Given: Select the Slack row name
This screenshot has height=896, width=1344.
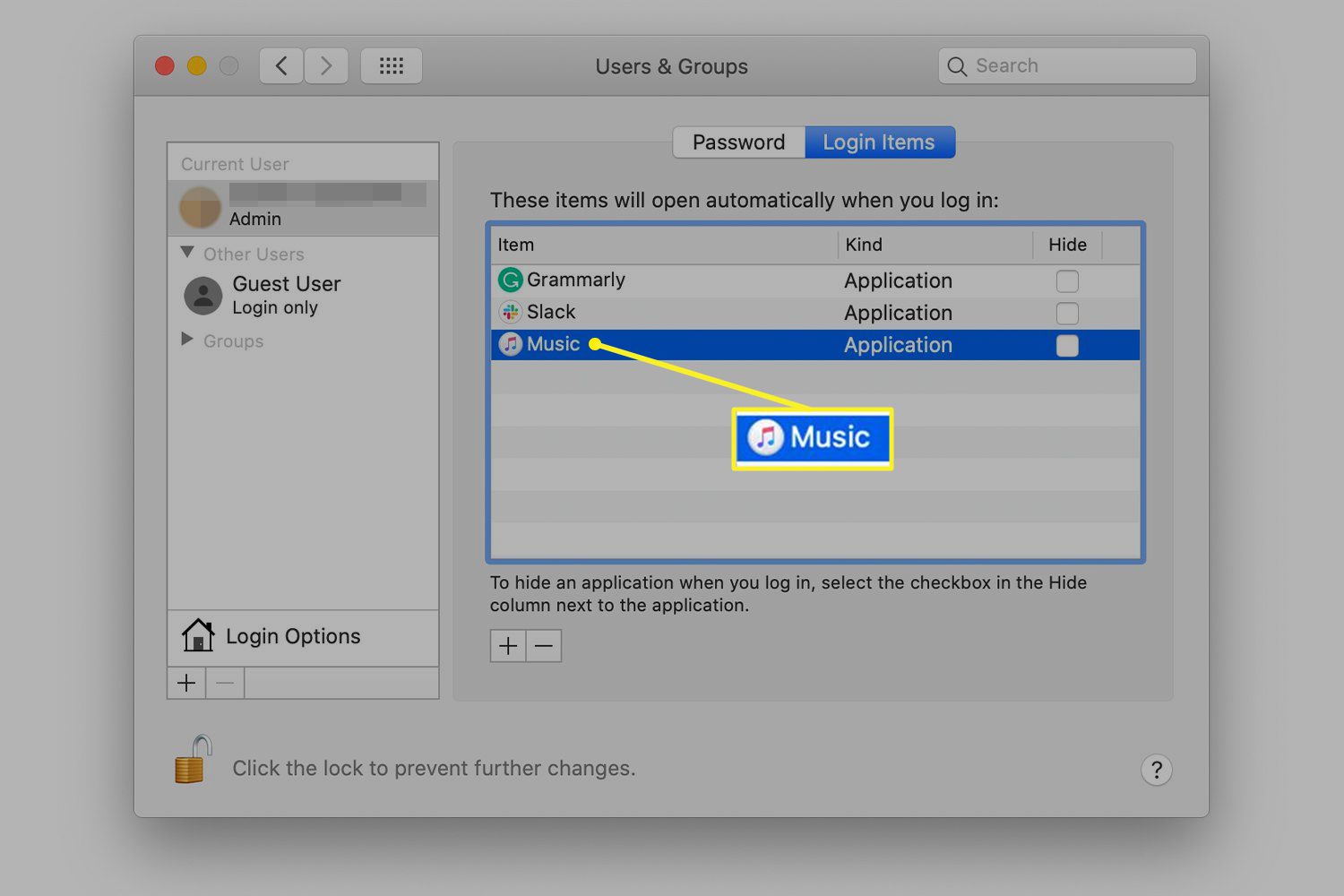Looking at the screenshot, I should click(x=551, y=312).
